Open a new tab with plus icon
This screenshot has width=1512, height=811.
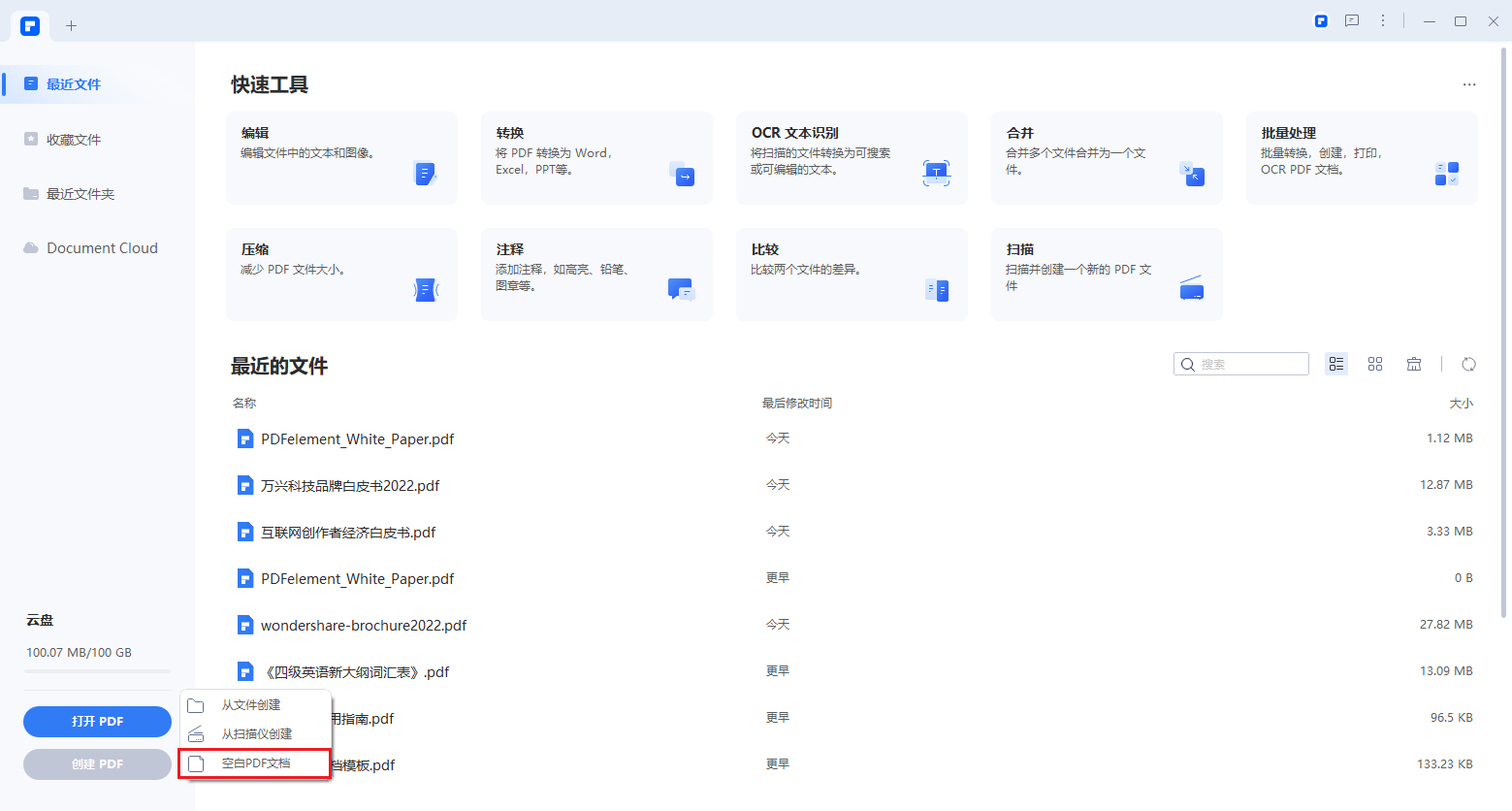pos(71,26)
